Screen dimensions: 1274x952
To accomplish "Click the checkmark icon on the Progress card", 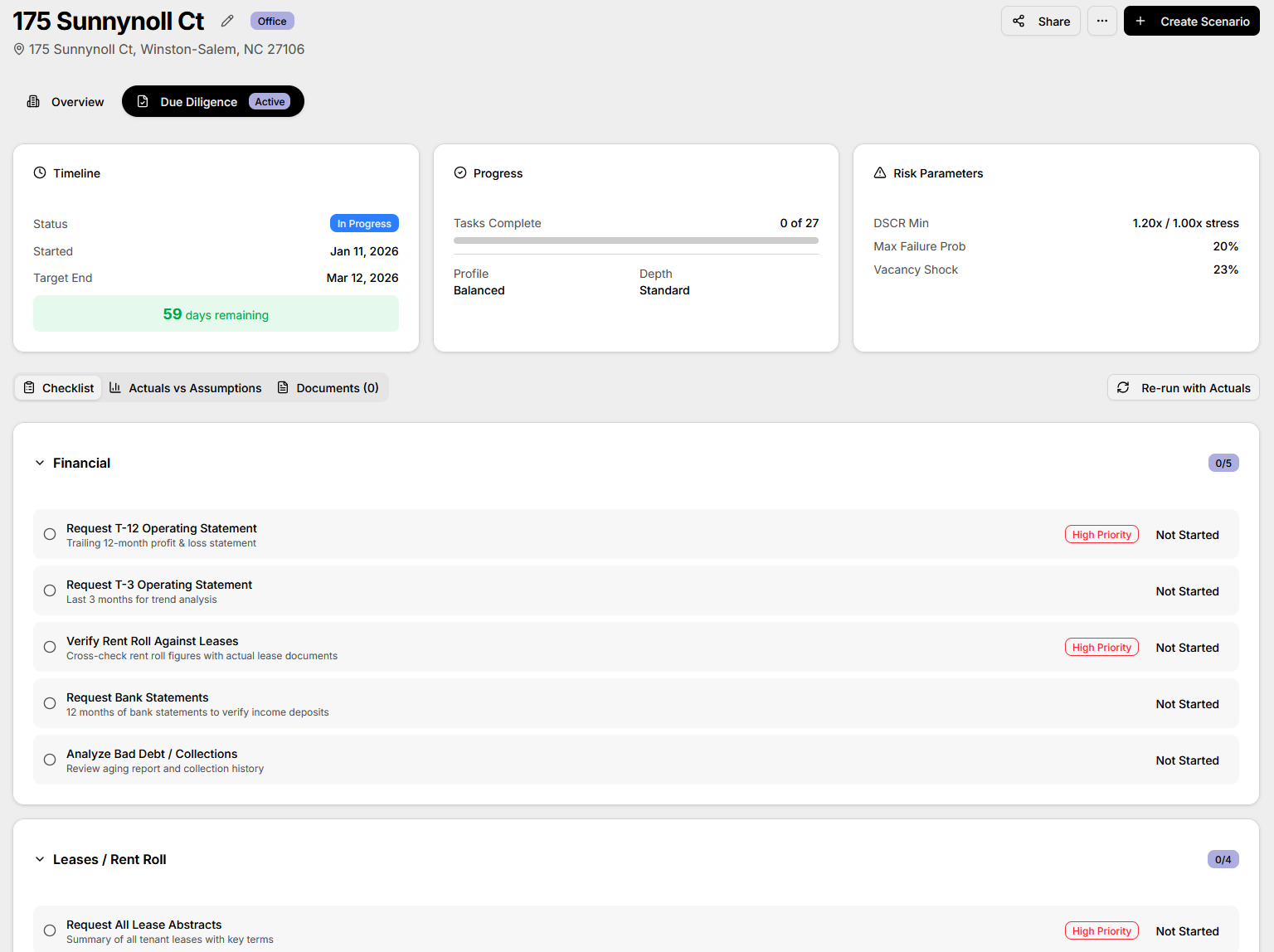I will tap(460, 172).
